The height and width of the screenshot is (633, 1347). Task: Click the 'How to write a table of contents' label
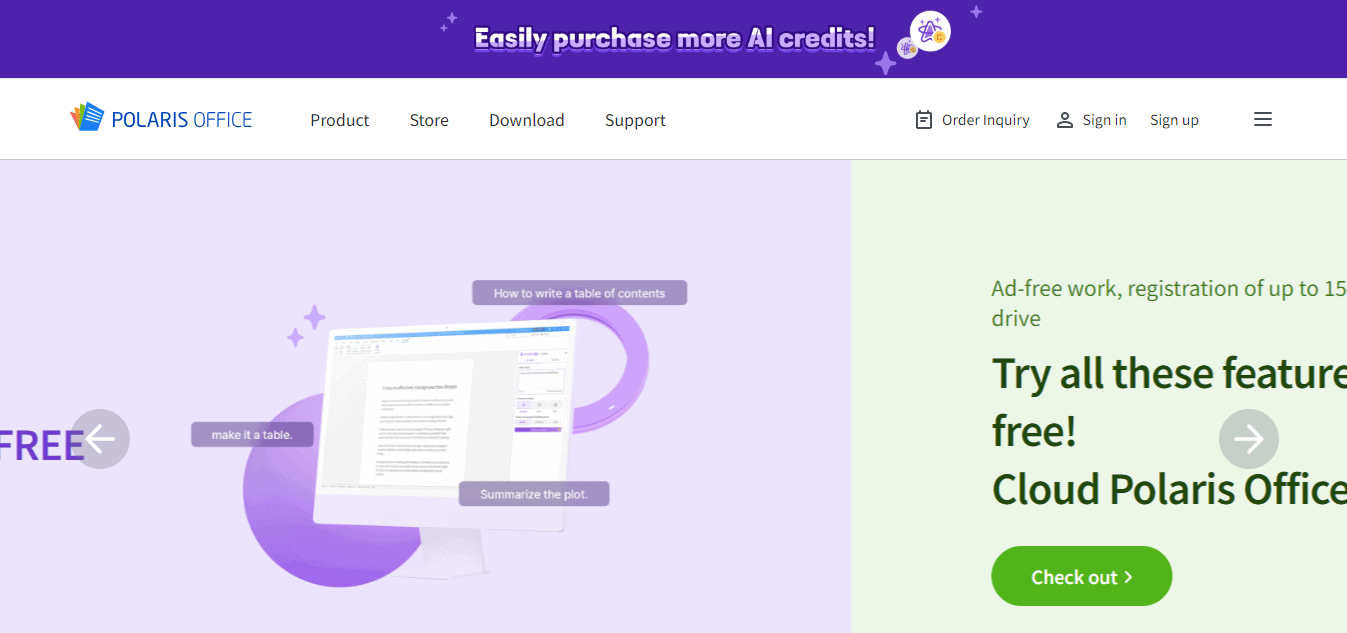pyautogui.click(x=579, y=293)
